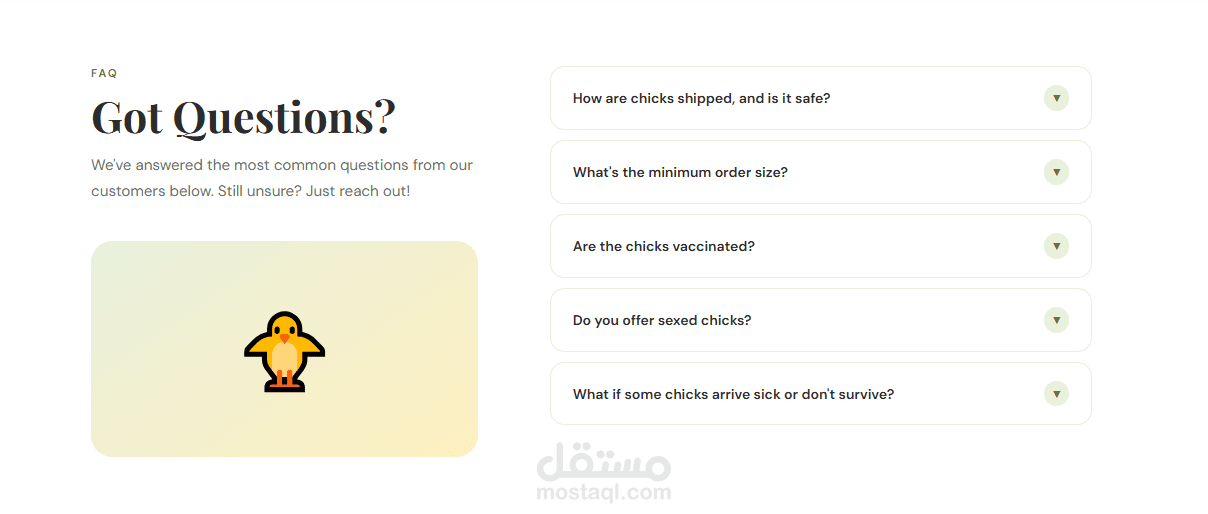Click the yellow chick emoji illustration
The image size is (1208, 514).
(285, 351)
